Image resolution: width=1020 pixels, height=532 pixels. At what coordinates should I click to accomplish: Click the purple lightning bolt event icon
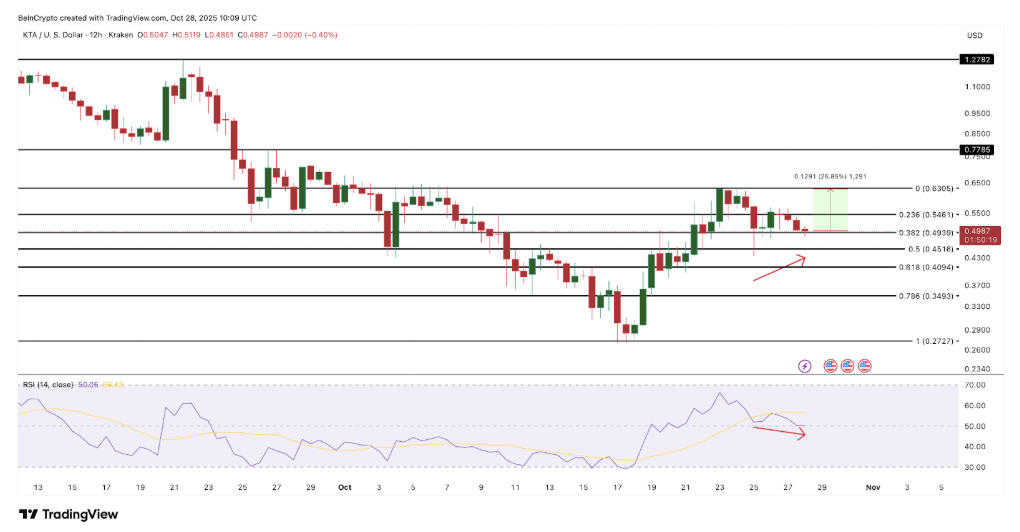point(805,366)
